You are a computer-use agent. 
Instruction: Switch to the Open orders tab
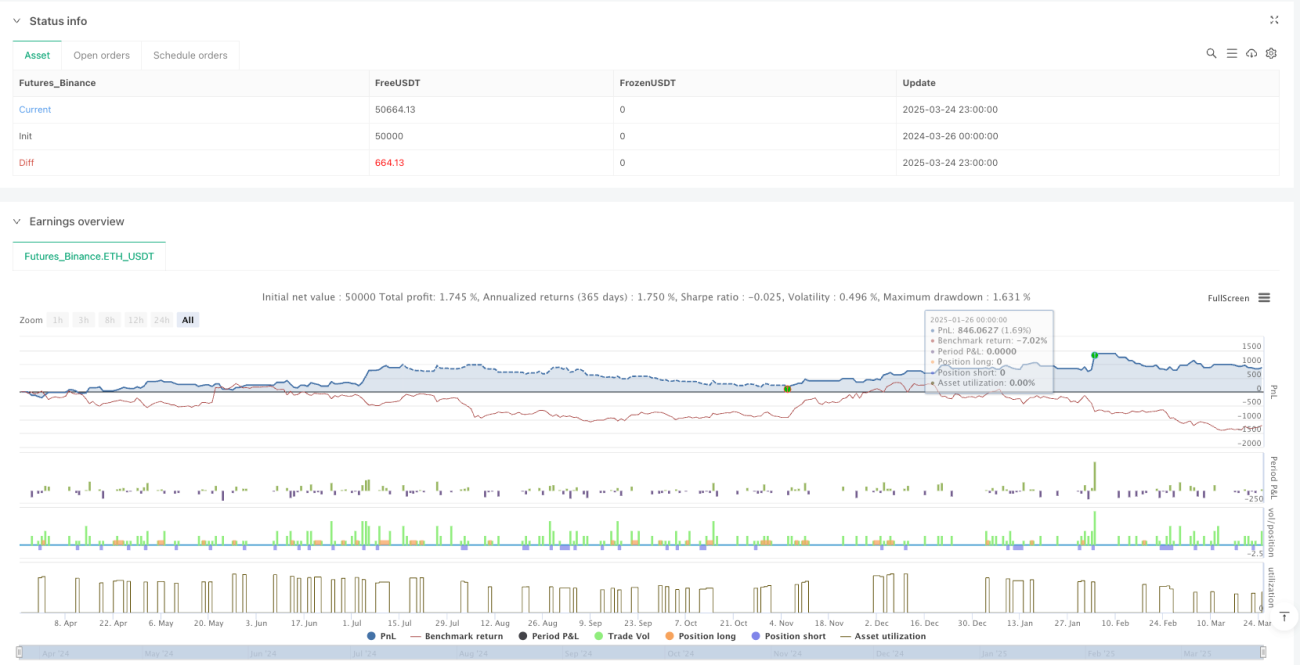point(102,55)
